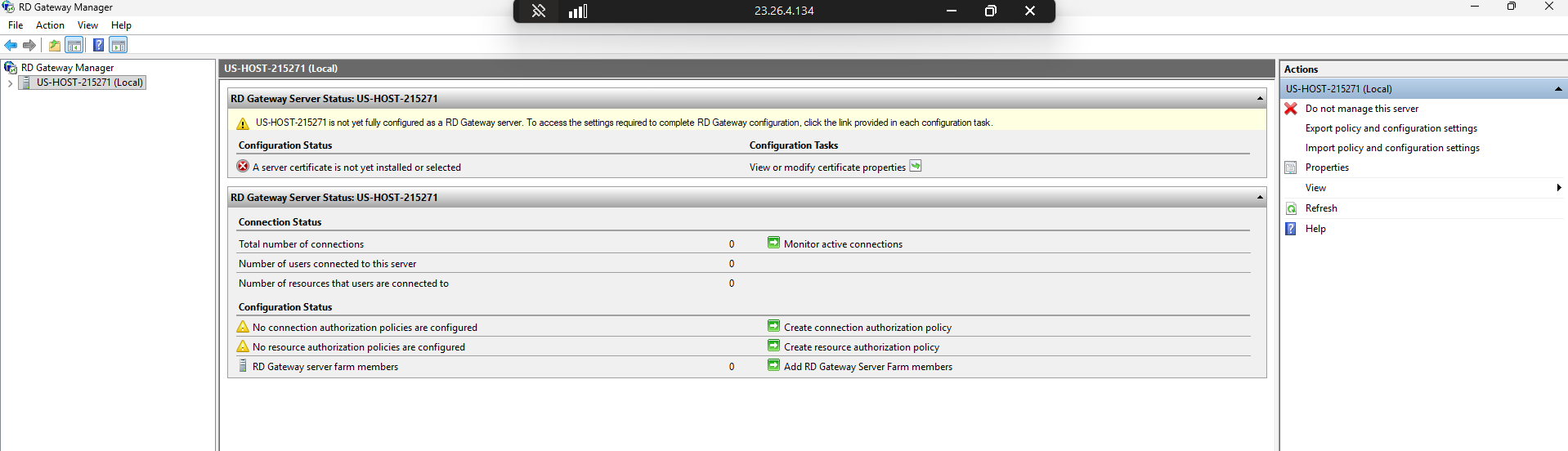Click the connection signal strength icon
This screenshot has width=1568, height=451.
click(578, 11)
